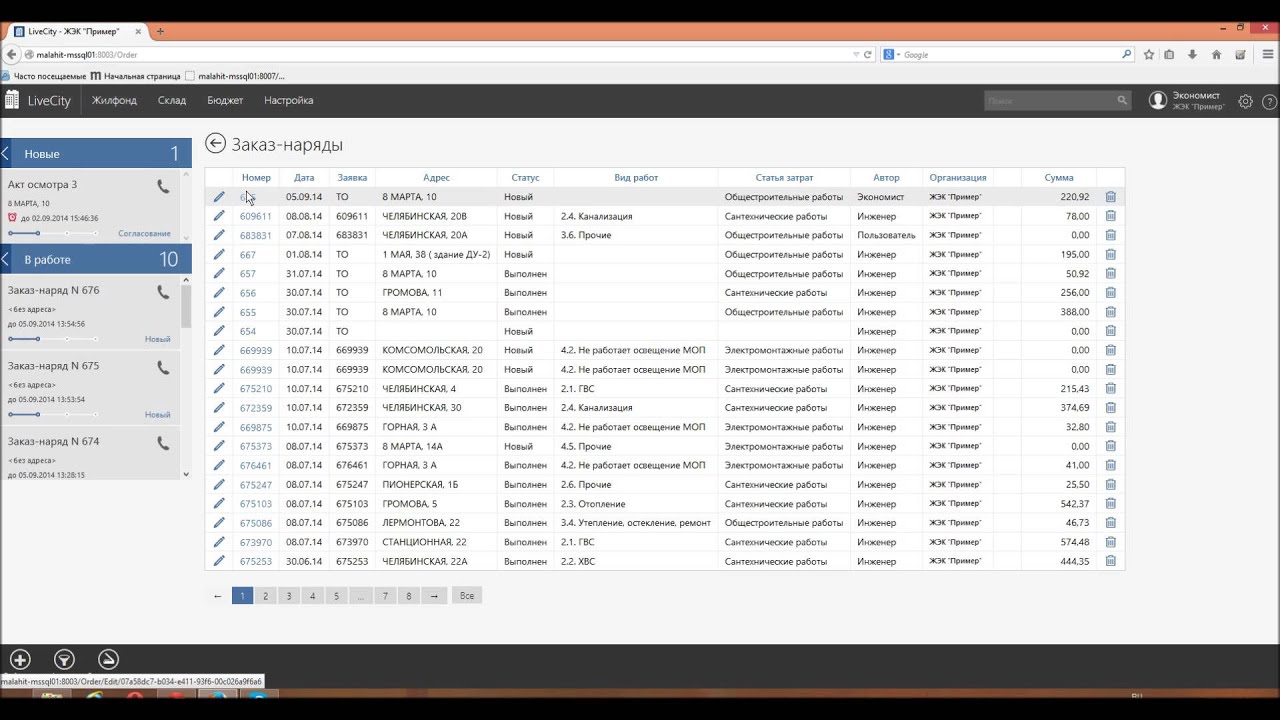Open the Firefox hamburger menu

pos(1269,54)
